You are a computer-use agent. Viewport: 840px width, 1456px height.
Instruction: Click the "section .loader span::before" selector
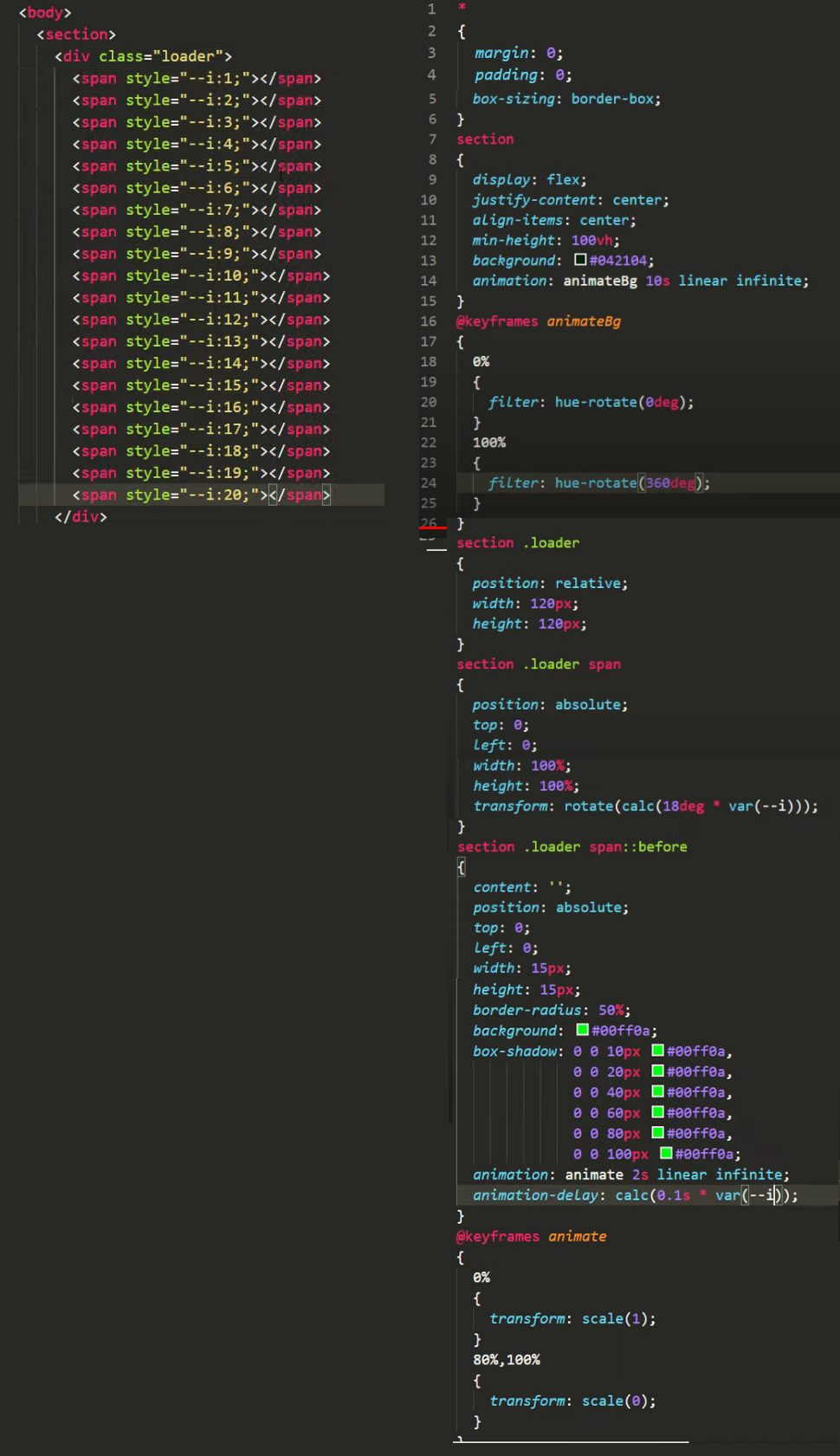[x=572, y=846]
